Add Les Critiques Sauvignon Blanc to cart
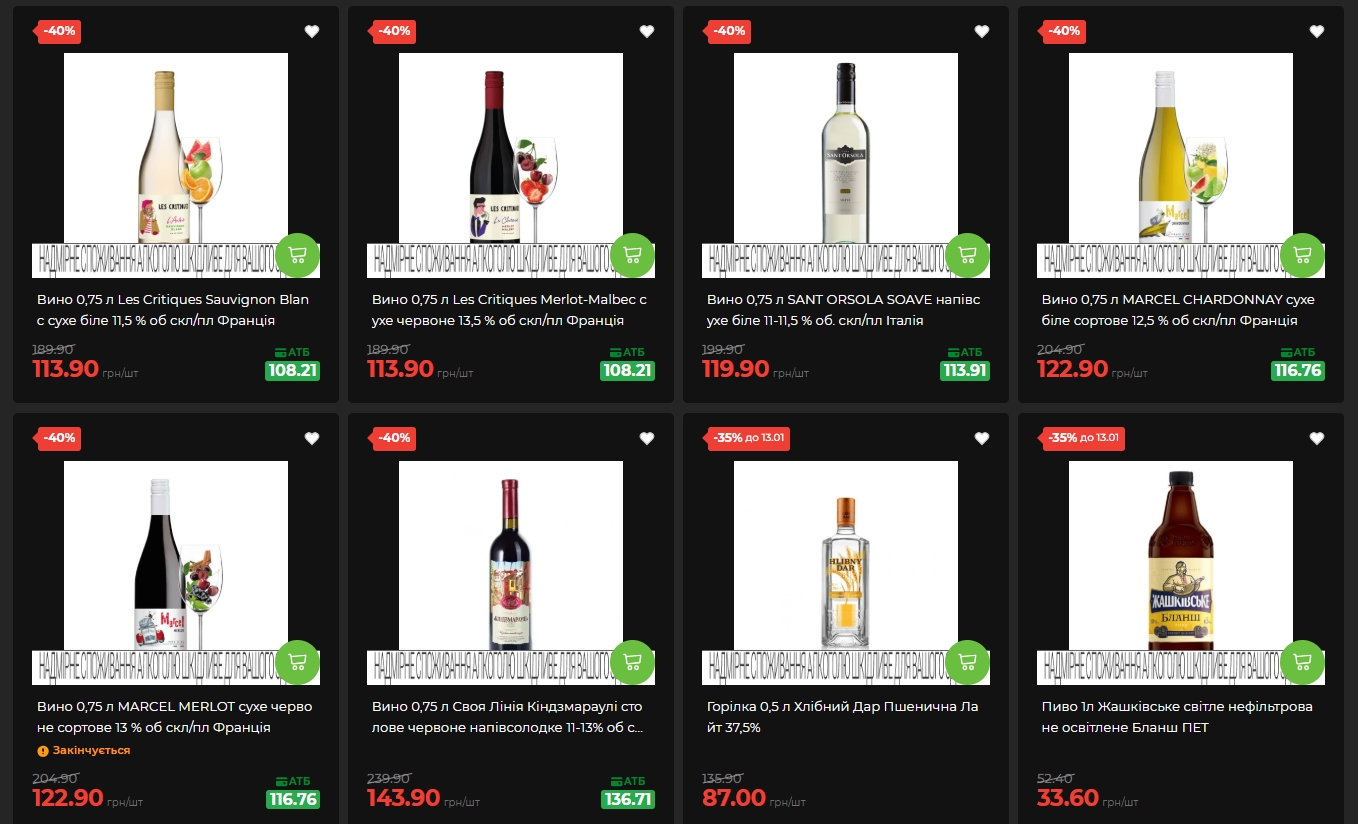1358x824 pixels. point(297,255)
